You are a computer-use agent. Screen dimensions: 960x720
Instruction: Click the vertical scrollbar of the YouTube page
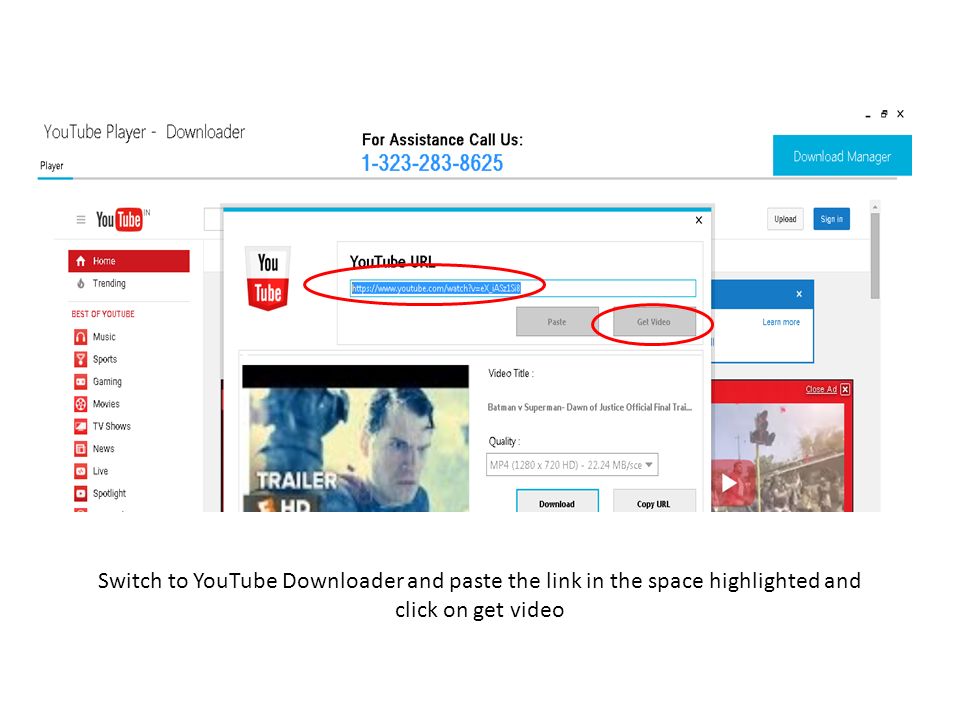coord(876,256)
